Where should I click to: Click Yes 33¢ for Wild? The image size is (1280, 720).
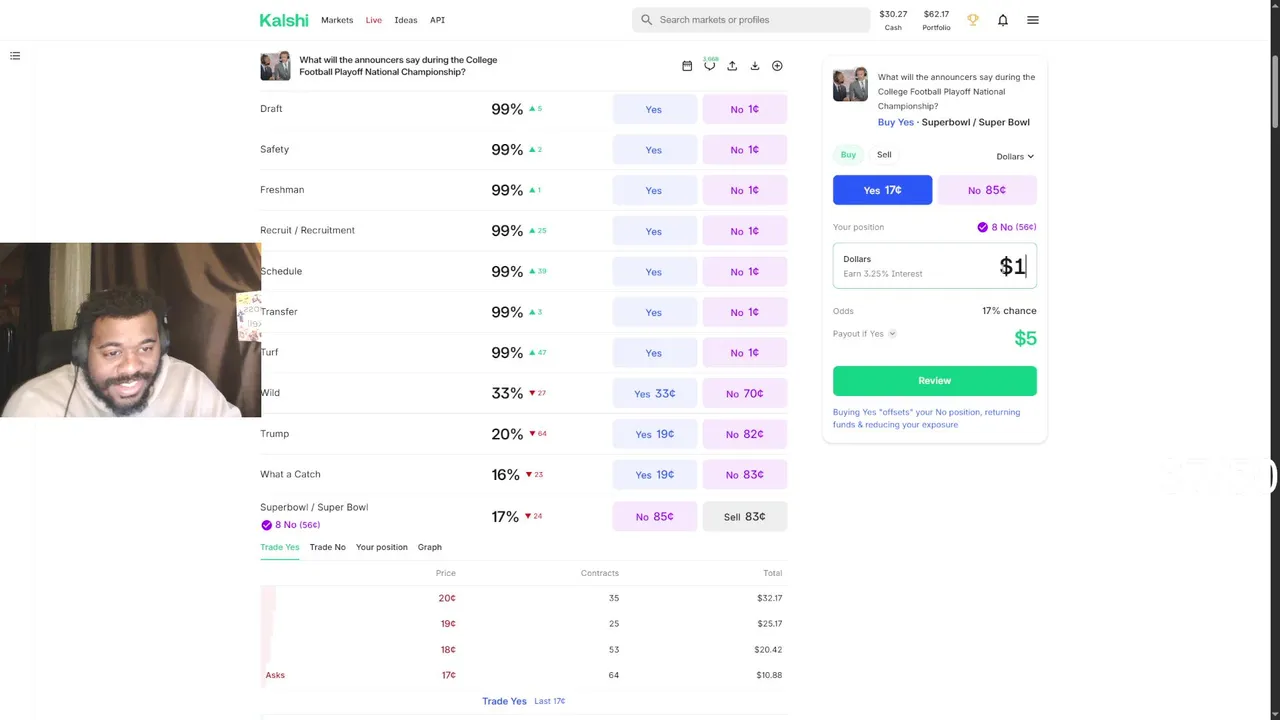(654, 394)
